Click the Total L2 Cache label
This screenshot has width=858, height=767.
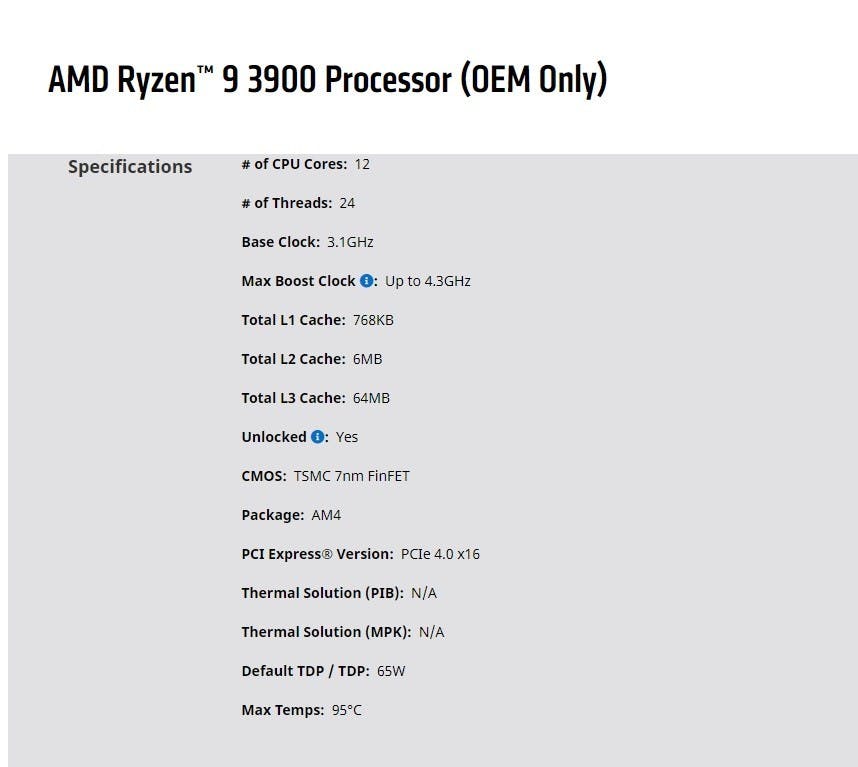click(293, 359)
